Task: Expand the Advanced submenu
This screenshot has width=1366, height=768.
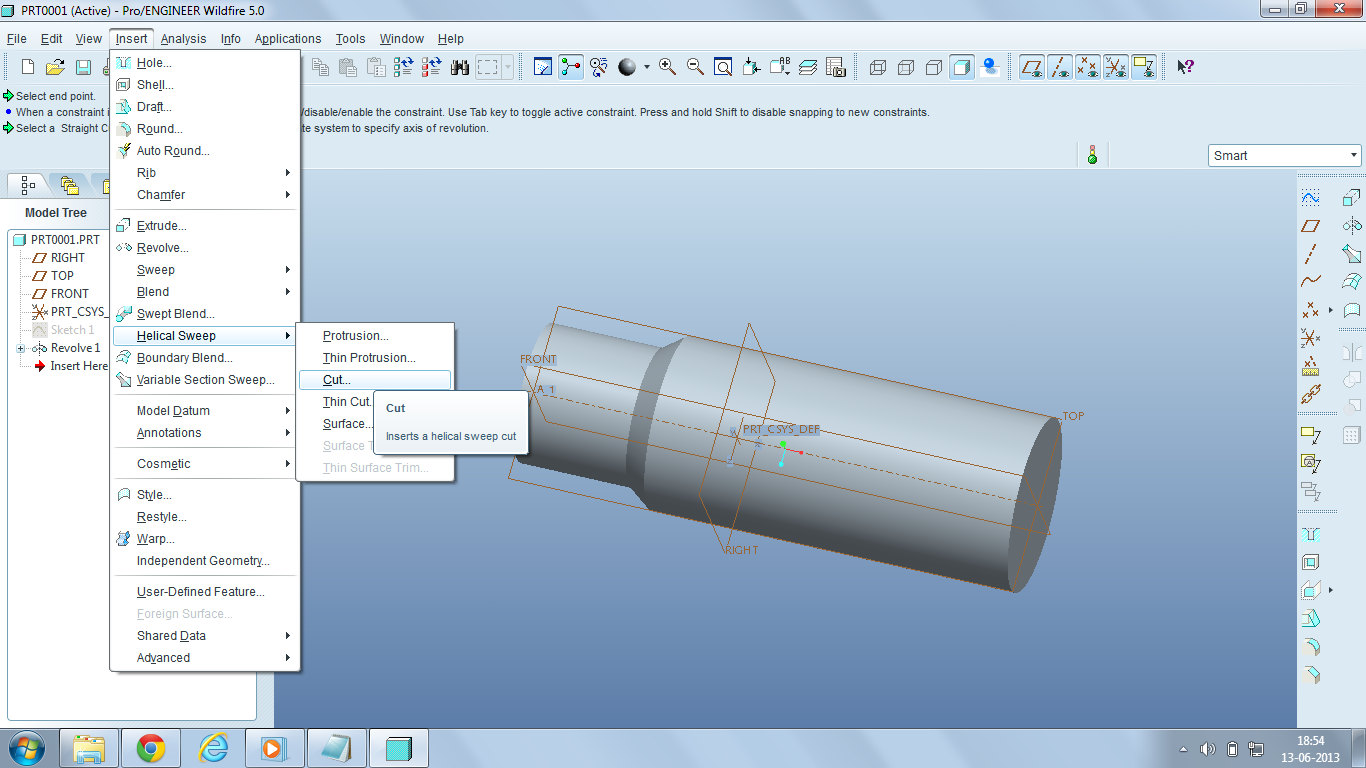Action: 205,658
